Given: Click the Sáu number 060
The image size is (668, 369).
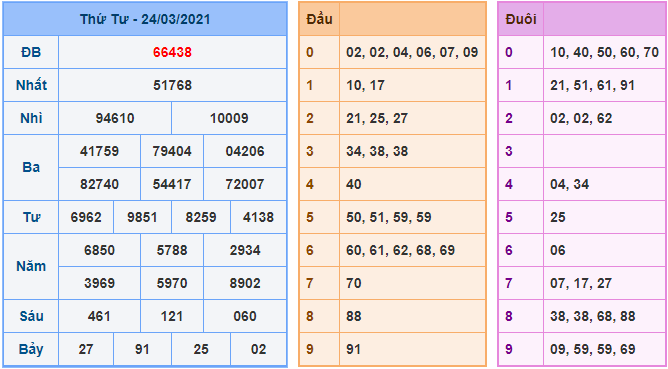Looking at the screenshot, I should [245, 316].
